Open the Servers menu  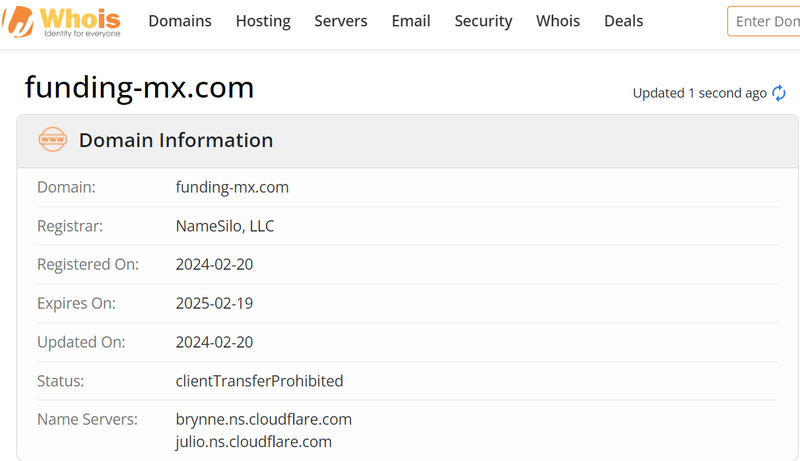pyautogui.click(x=340, y=21)
